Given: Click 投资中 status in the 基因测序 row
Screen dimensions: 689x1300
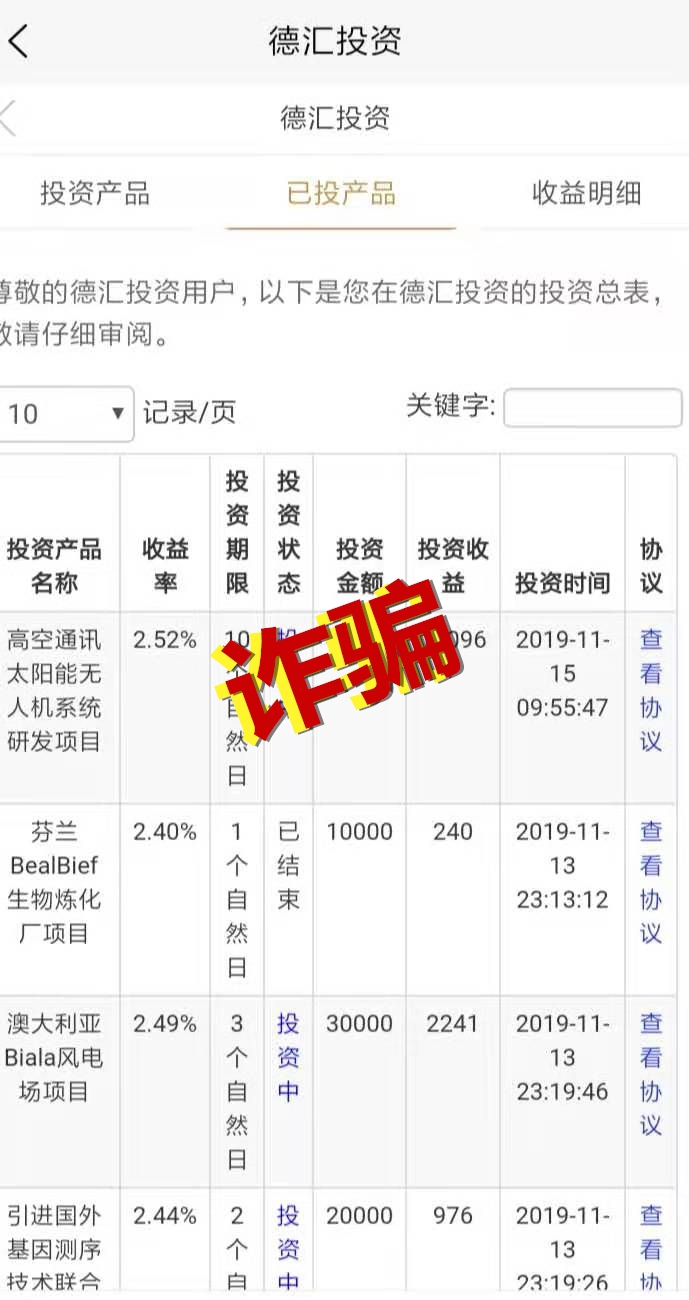Looking at the screenshot, I should click(288, 1249).
